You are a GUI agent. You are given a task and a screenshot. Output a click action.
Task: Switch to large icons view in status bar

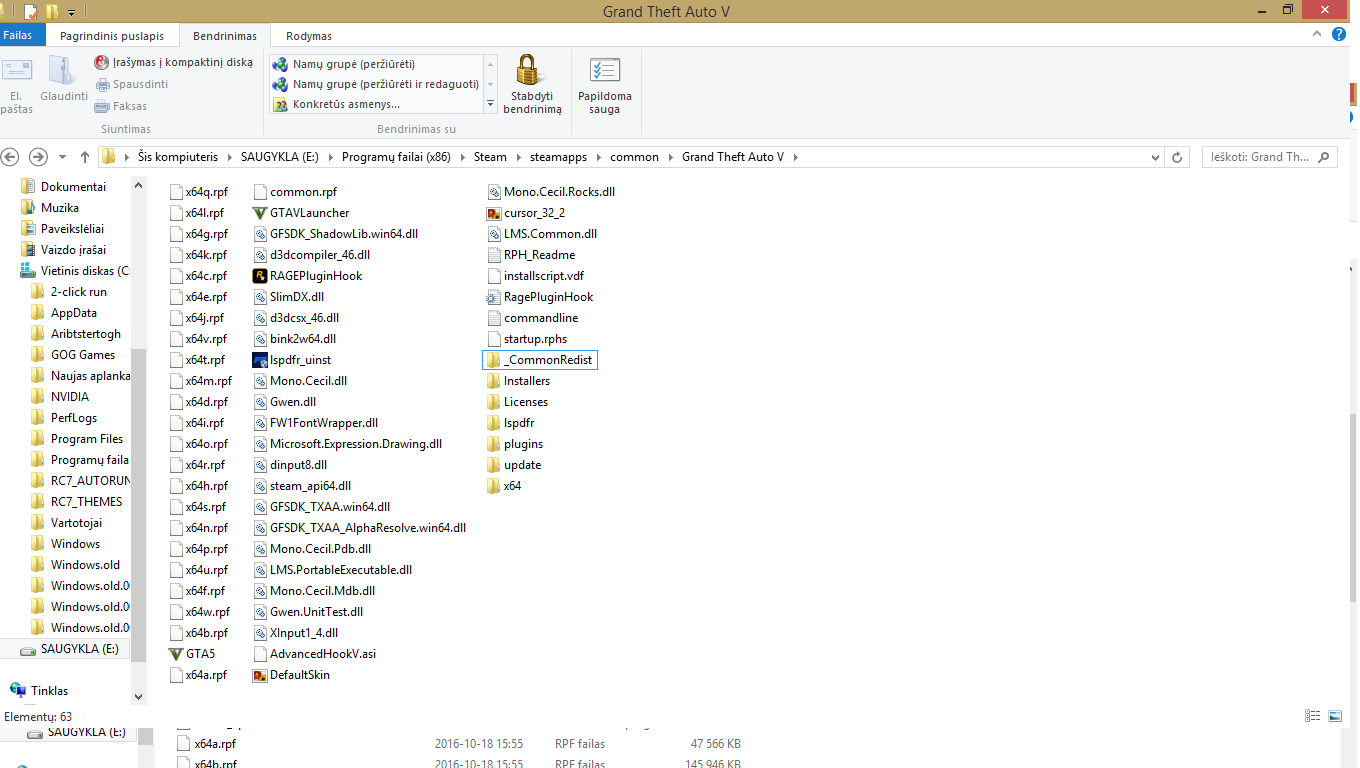tap(1334, 716)
